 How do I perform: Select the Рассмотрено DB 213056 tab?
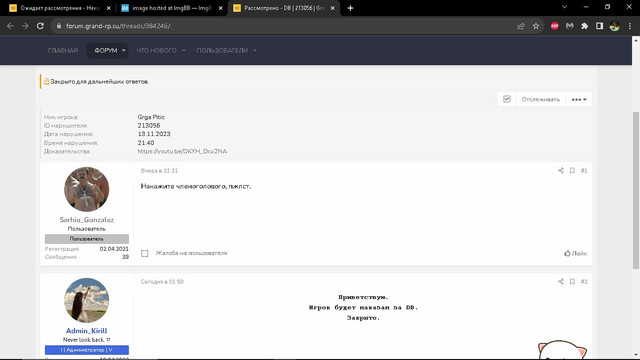tap(283, 8)
